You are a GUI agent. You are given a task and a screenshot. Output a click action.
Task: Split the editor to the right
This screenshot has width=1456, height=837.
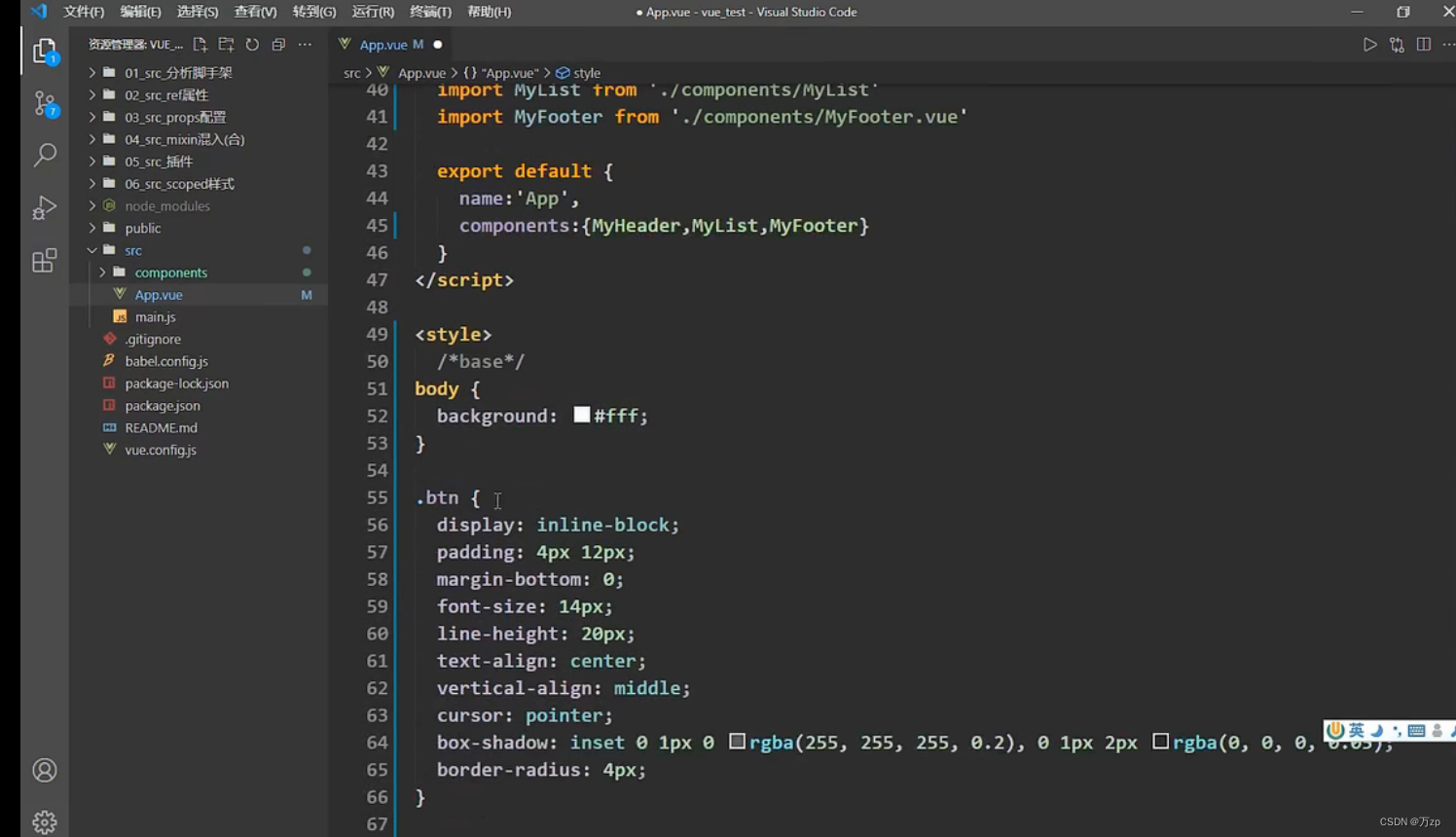pos(1424,45)
